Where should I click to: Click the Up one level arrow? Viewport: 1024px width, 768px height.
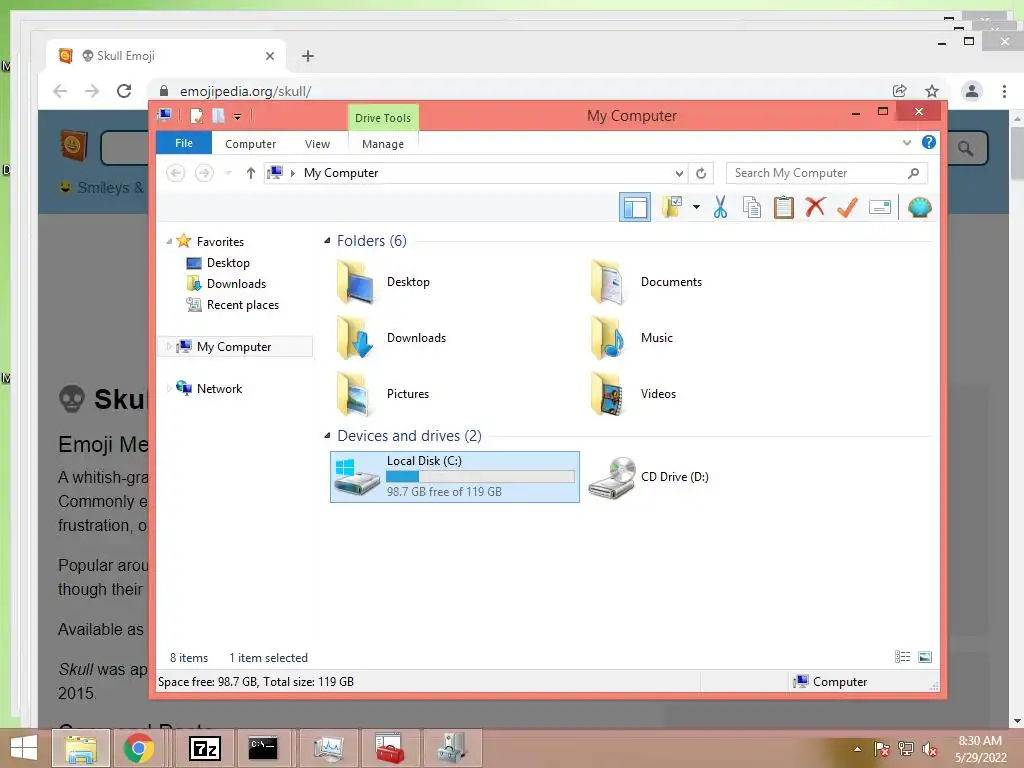pos(250,173)
